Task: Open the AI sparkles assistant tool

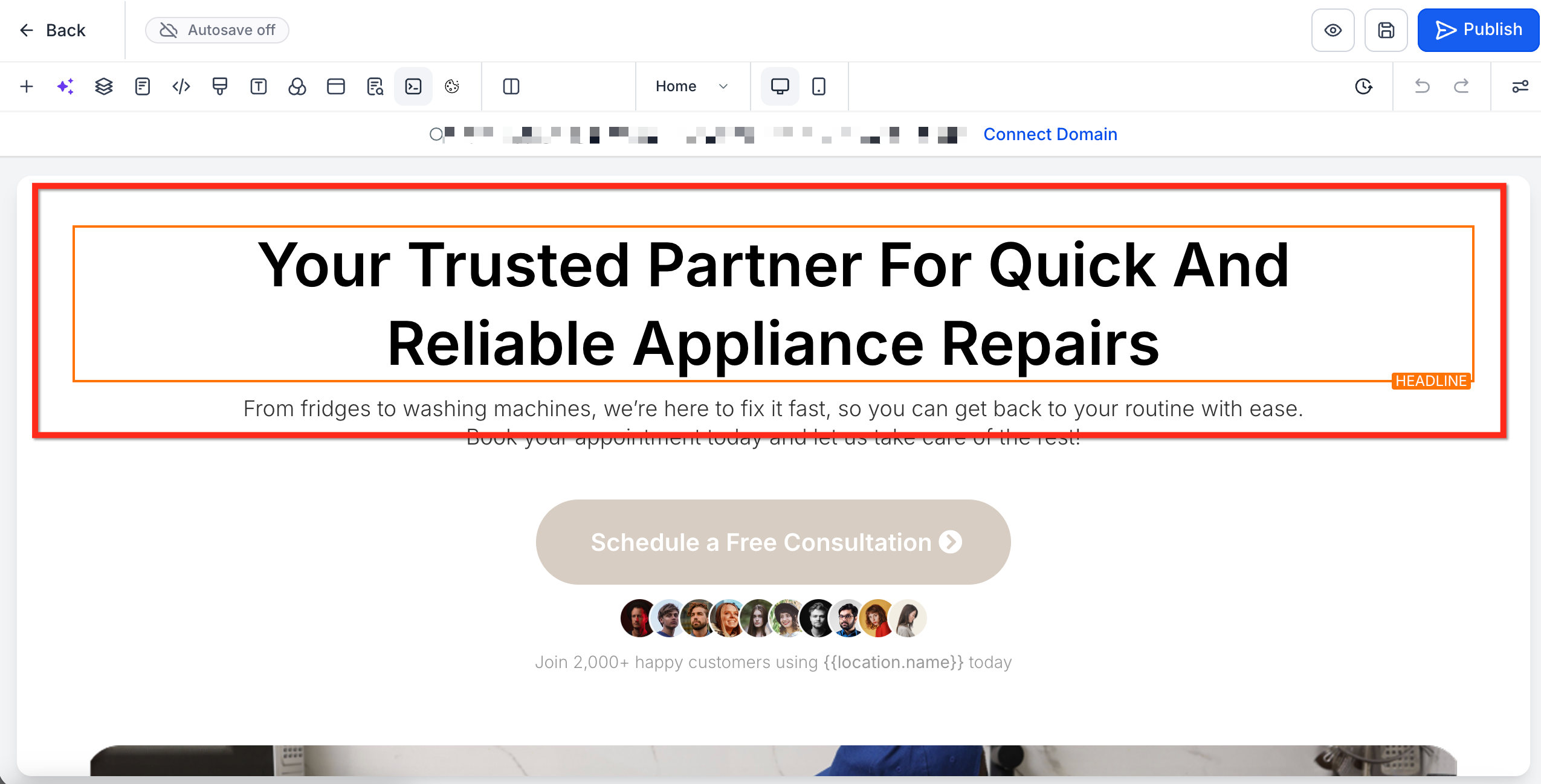Action: [65, 86]
